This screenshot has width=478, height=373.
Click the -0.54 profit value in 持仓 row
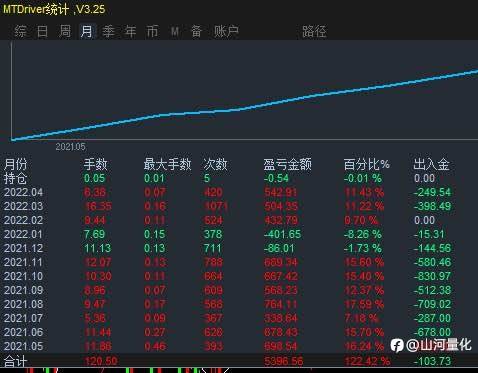click(276, 178)
